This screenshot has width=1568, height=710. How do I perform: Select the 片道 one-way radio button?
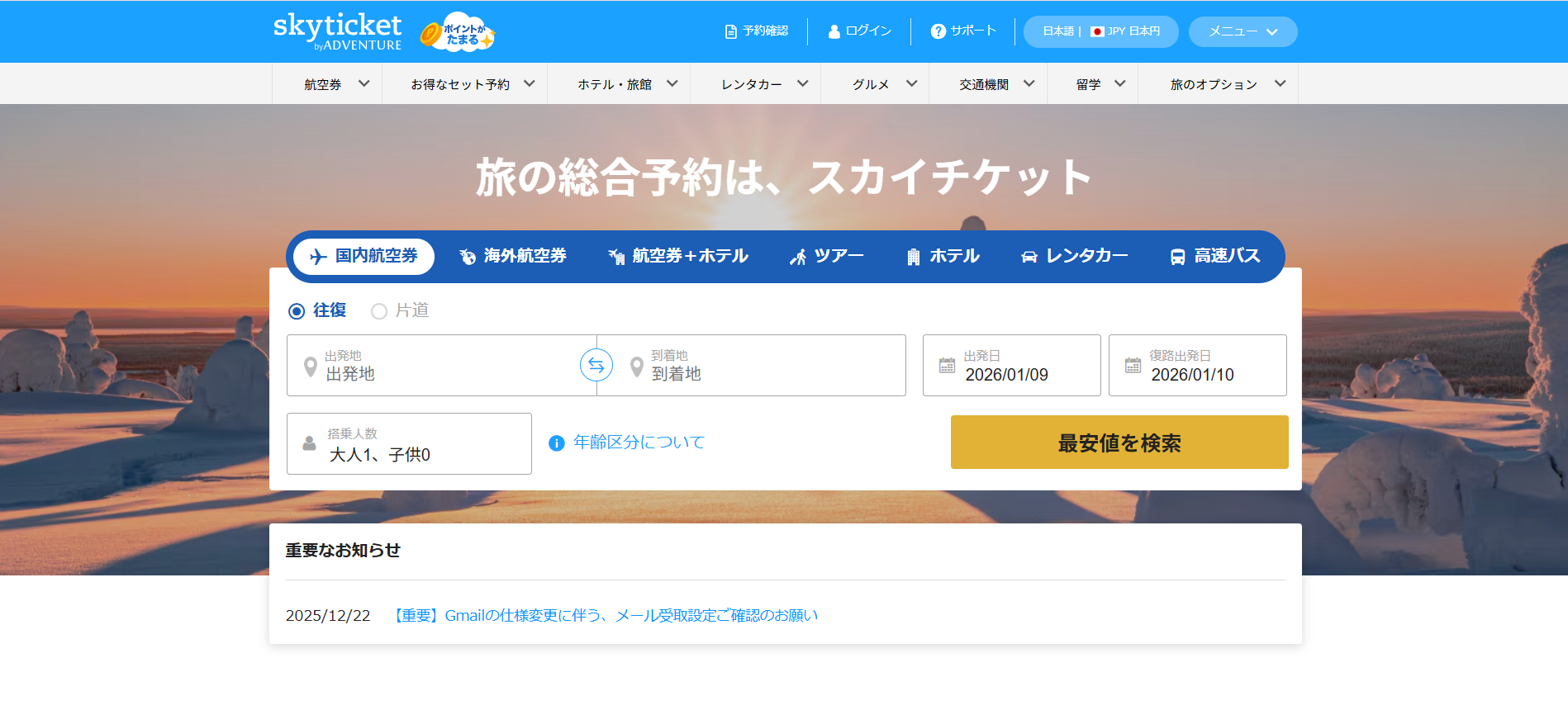379,311
